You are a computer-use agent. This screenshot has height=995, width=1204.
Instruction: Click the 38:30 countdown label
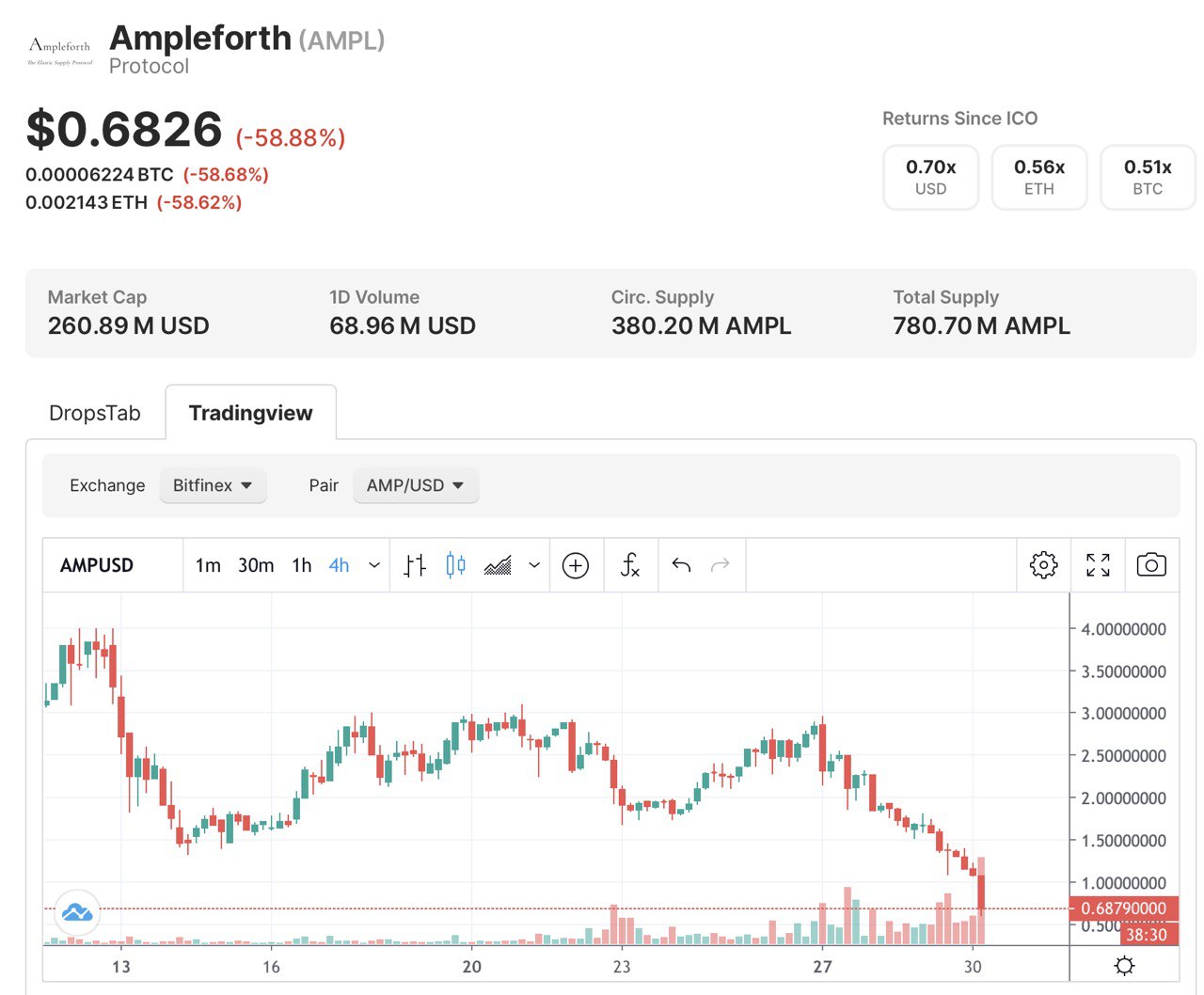tap(1149, 935)
